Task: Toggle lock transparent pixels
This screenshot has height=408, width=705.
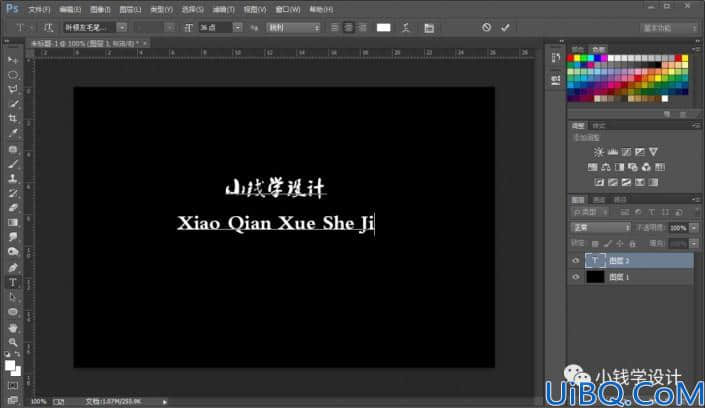Action: [595, 244]
